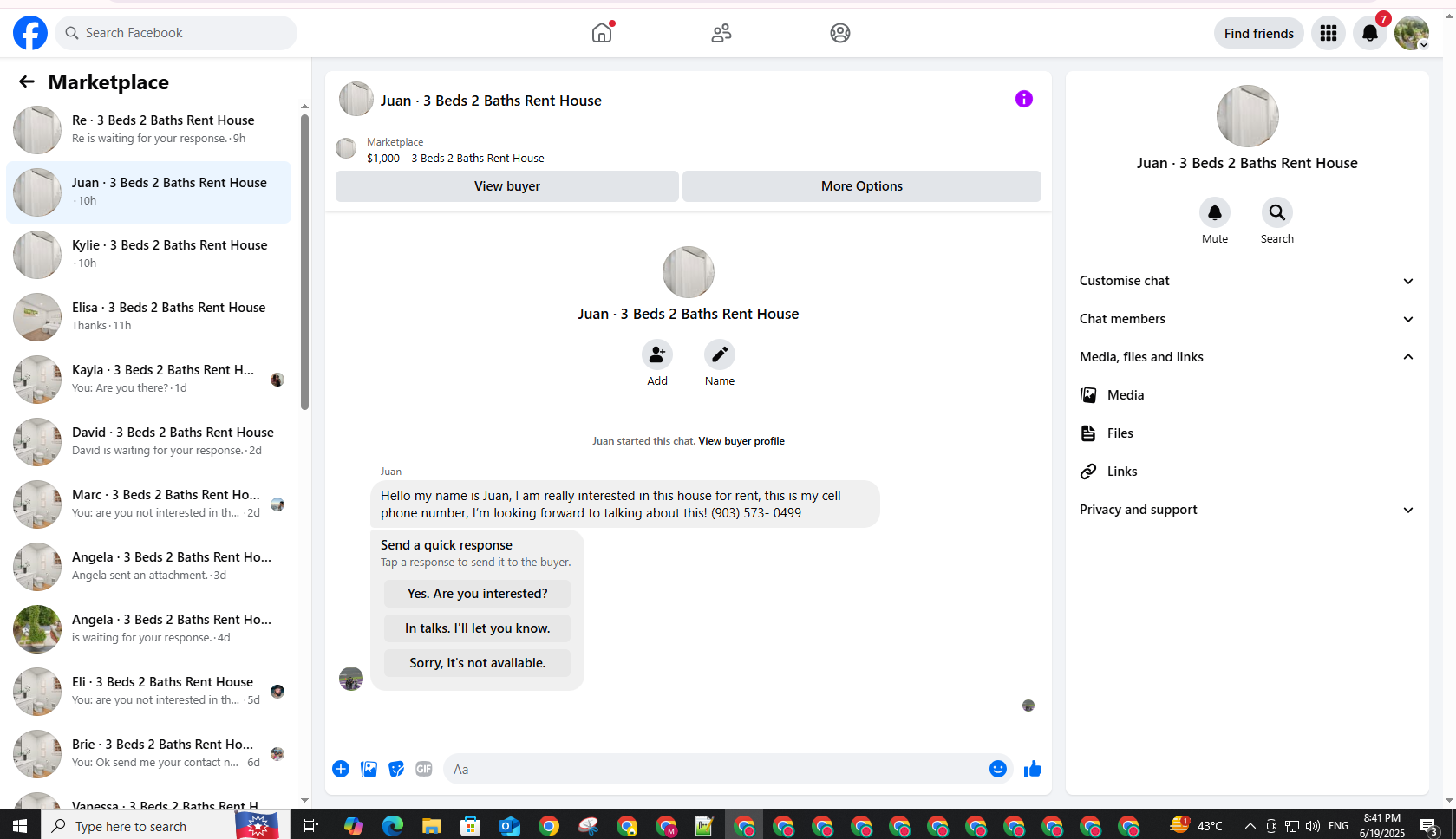This screenshot has height=839, width=1456.
Task: Open the Windows Start menu
Action: tap(20, 825)
